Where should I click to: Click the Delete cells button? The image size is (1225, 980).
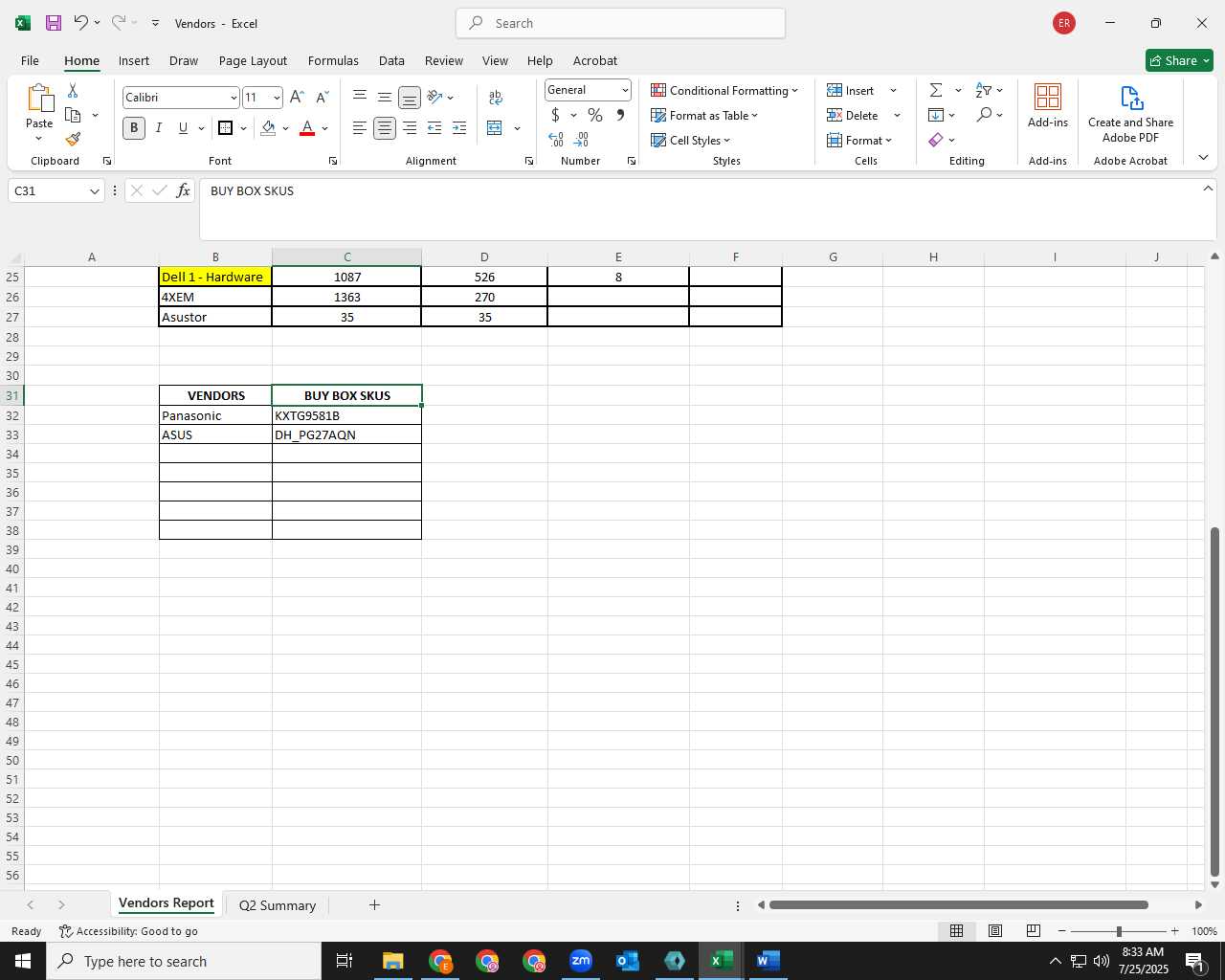click(x=853, y=115)
